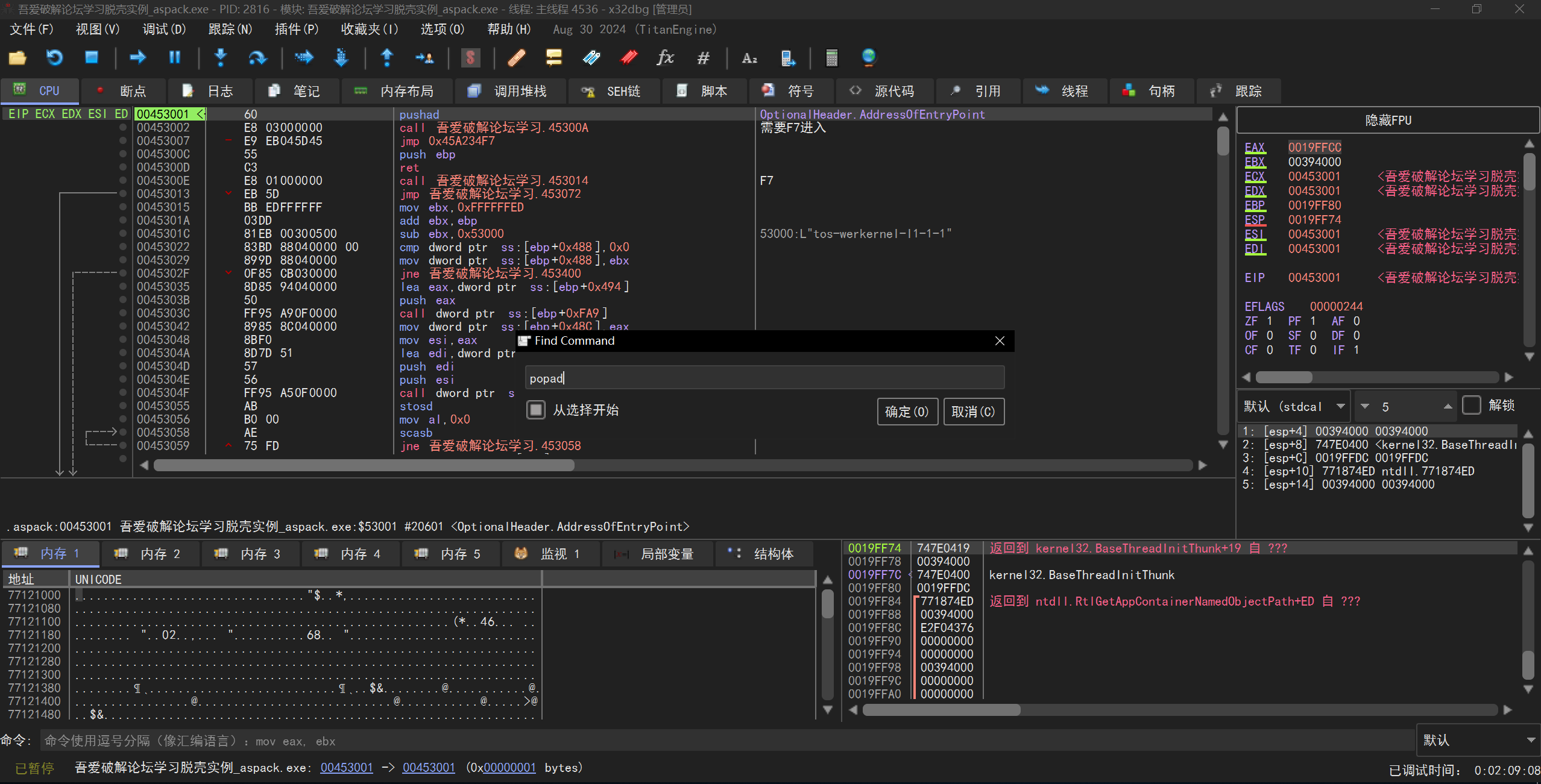Open the 调试(D) menu
The image size is (1541, 784).
[163, 30]
